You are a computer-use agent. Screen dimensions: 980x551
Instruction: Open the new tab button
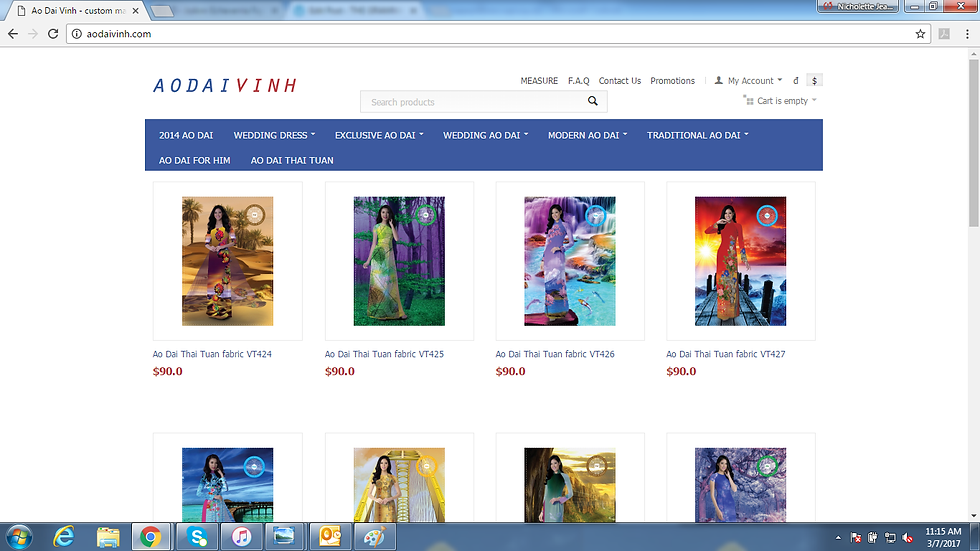[x=162, y=11]
